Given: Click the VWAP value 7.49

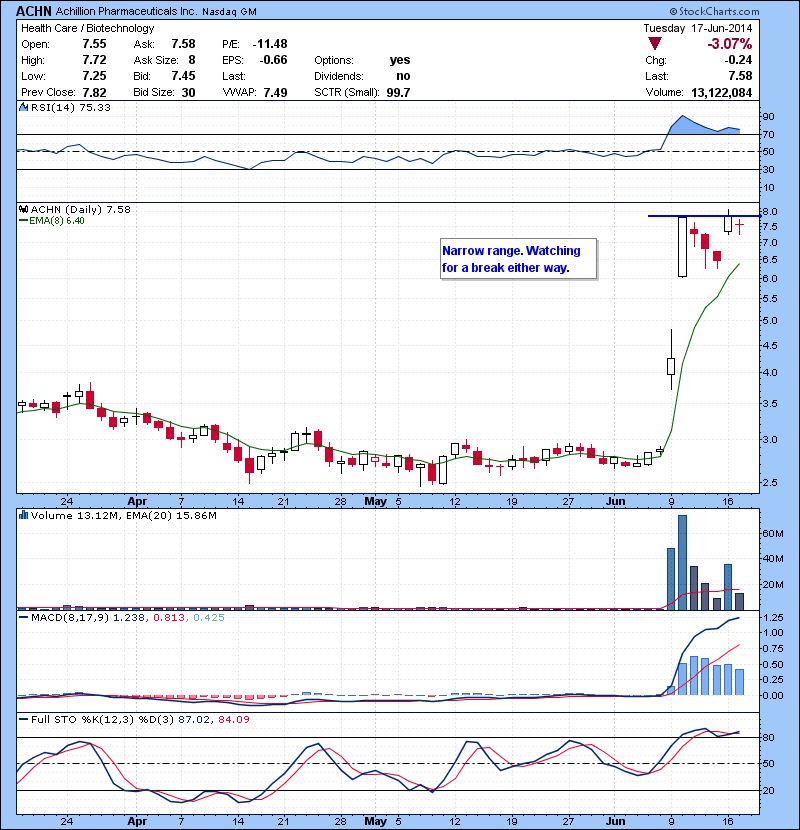Looking at the screenshot, I should click(275, 92).
